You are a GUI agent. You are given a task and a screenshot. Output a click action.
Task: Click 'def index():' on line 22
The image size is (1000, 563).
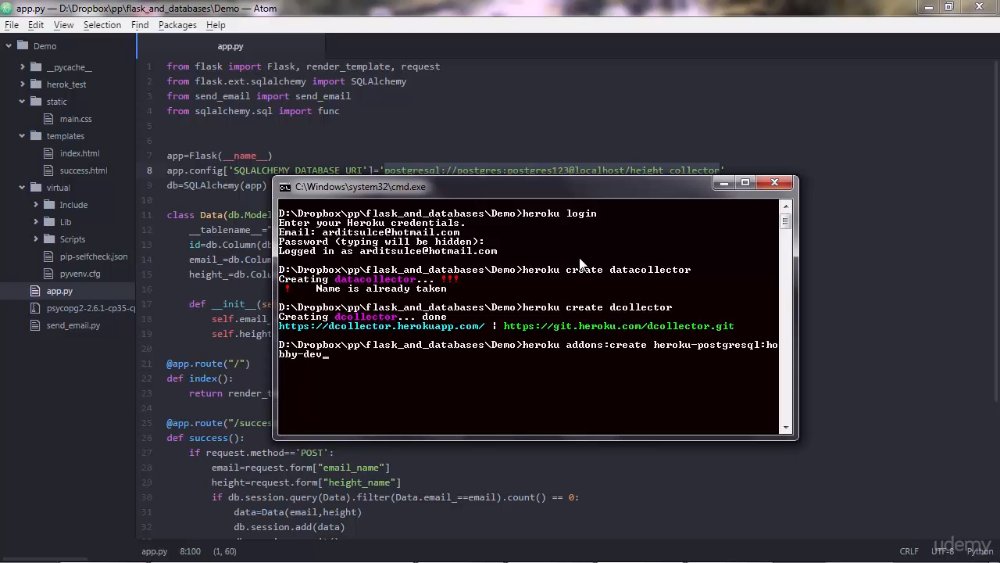[x=200, y=379]
